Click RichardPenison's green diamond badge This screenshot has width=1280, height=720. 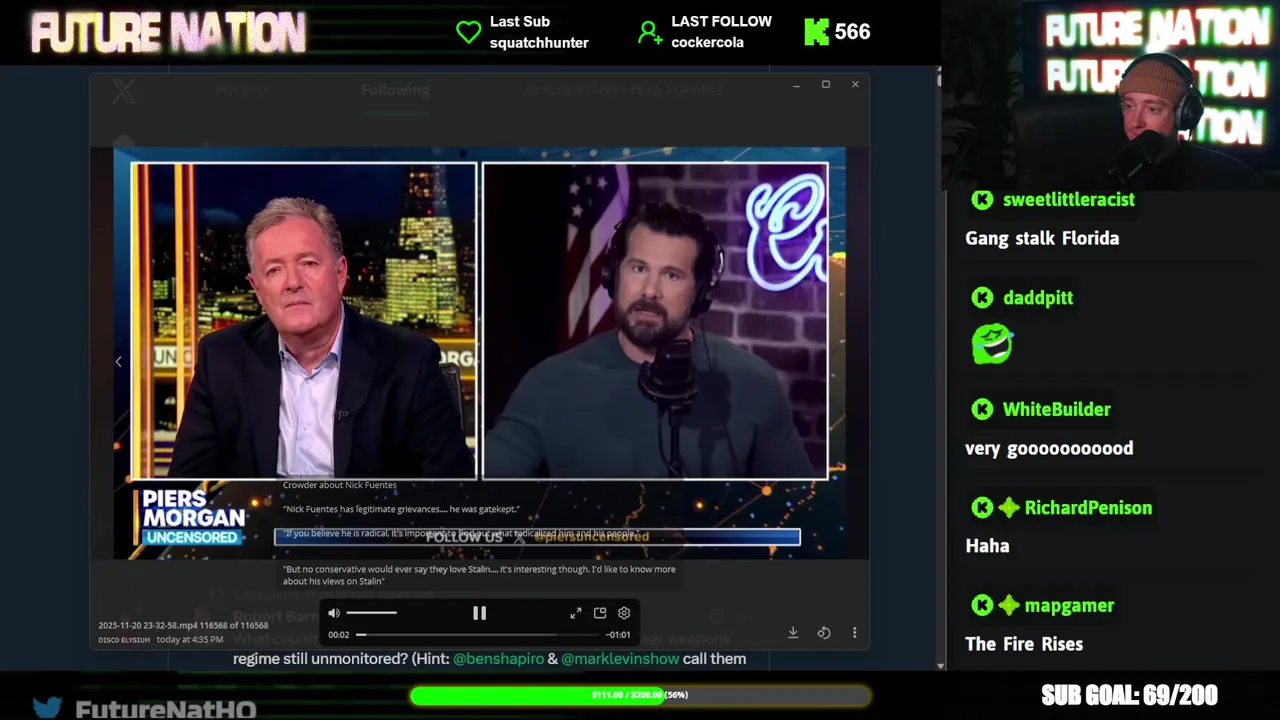click(1009, 508)
